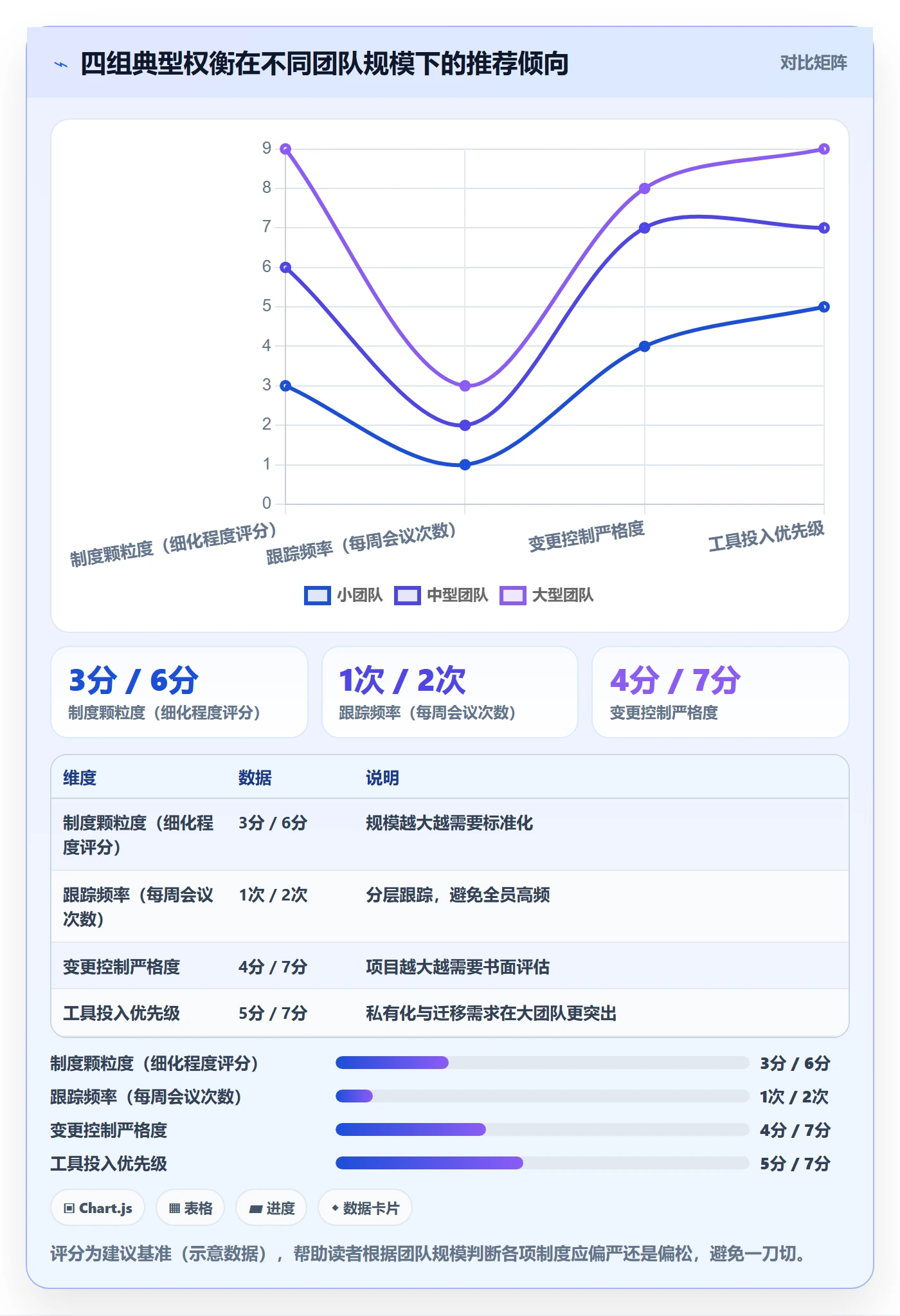Click the footnote starting with 评分为建议基准
This screenshot has height=1316, width=900.
pyautogui.click(x=429, y=1253)
